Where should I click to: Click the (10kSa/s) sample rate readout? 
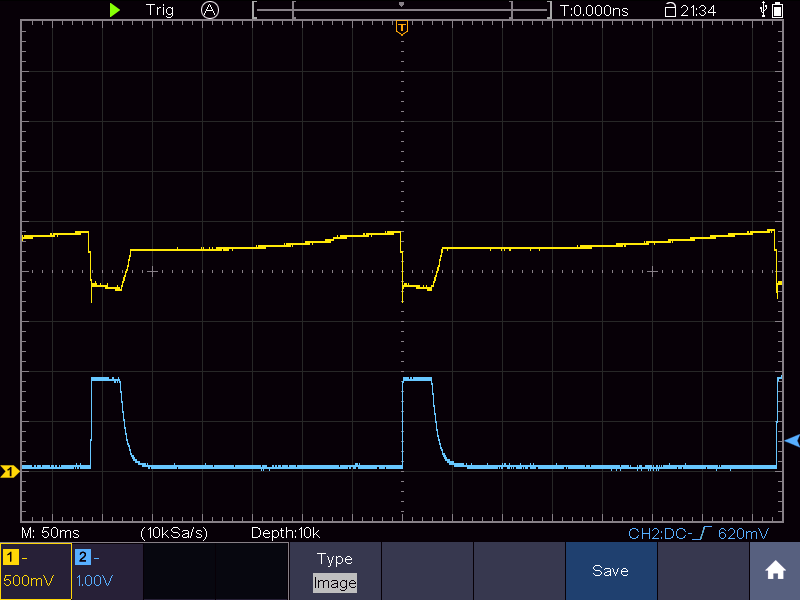174,533
